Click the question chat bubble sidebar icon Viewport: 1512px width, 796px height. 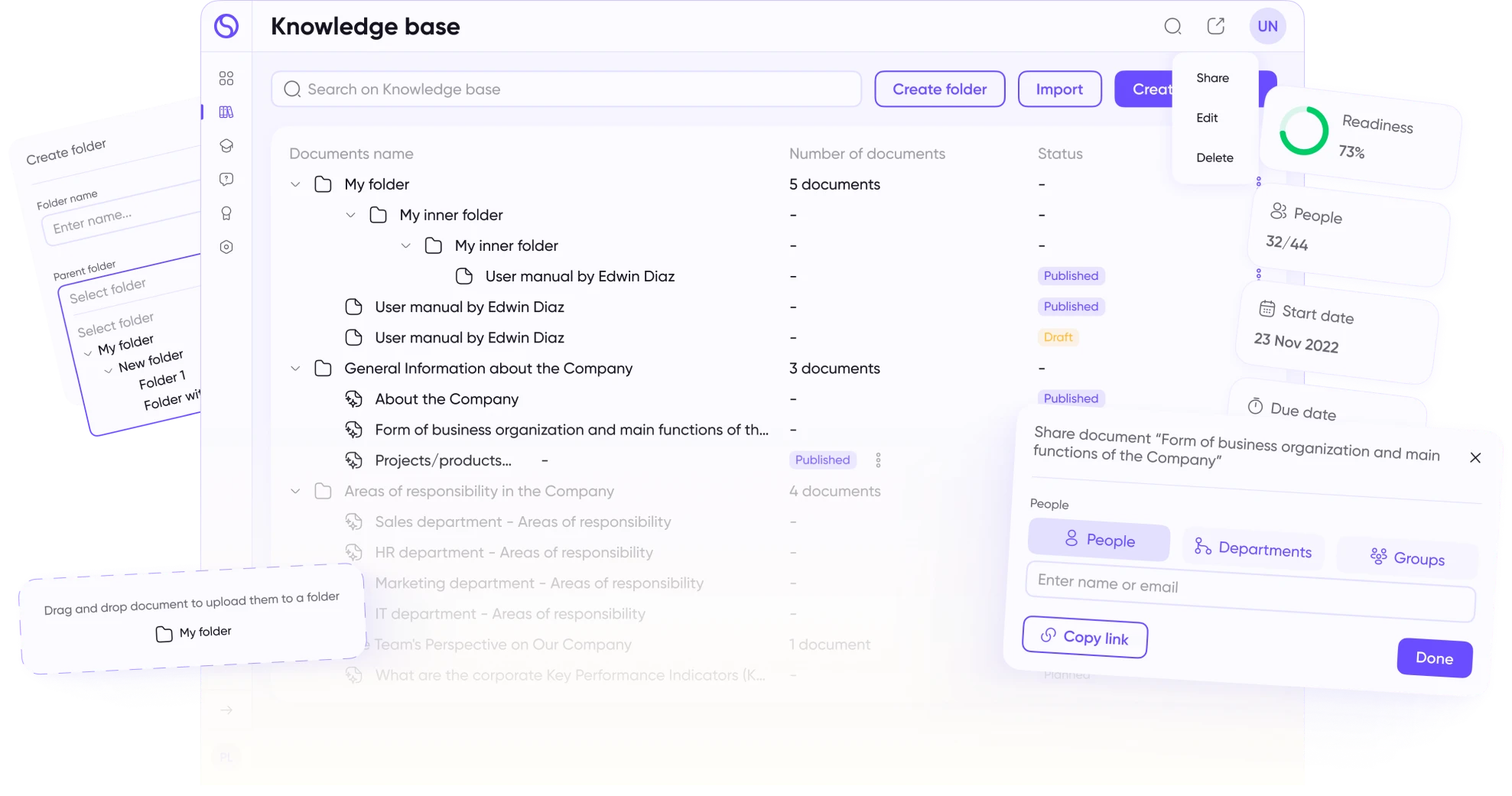click(226, 180)
